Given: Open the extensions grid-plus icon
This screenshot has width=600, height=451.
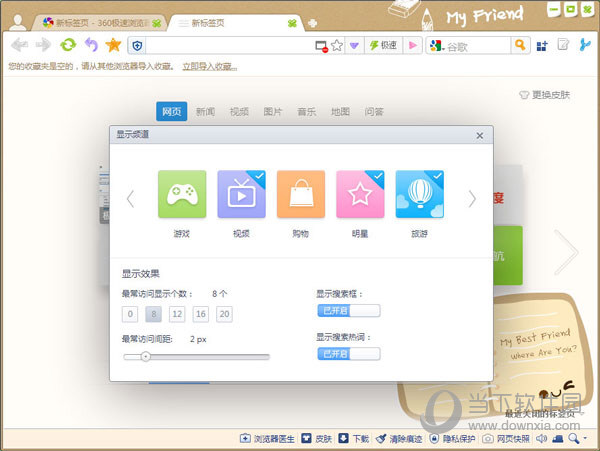Looking at the screenshot, I should point(542,46).
